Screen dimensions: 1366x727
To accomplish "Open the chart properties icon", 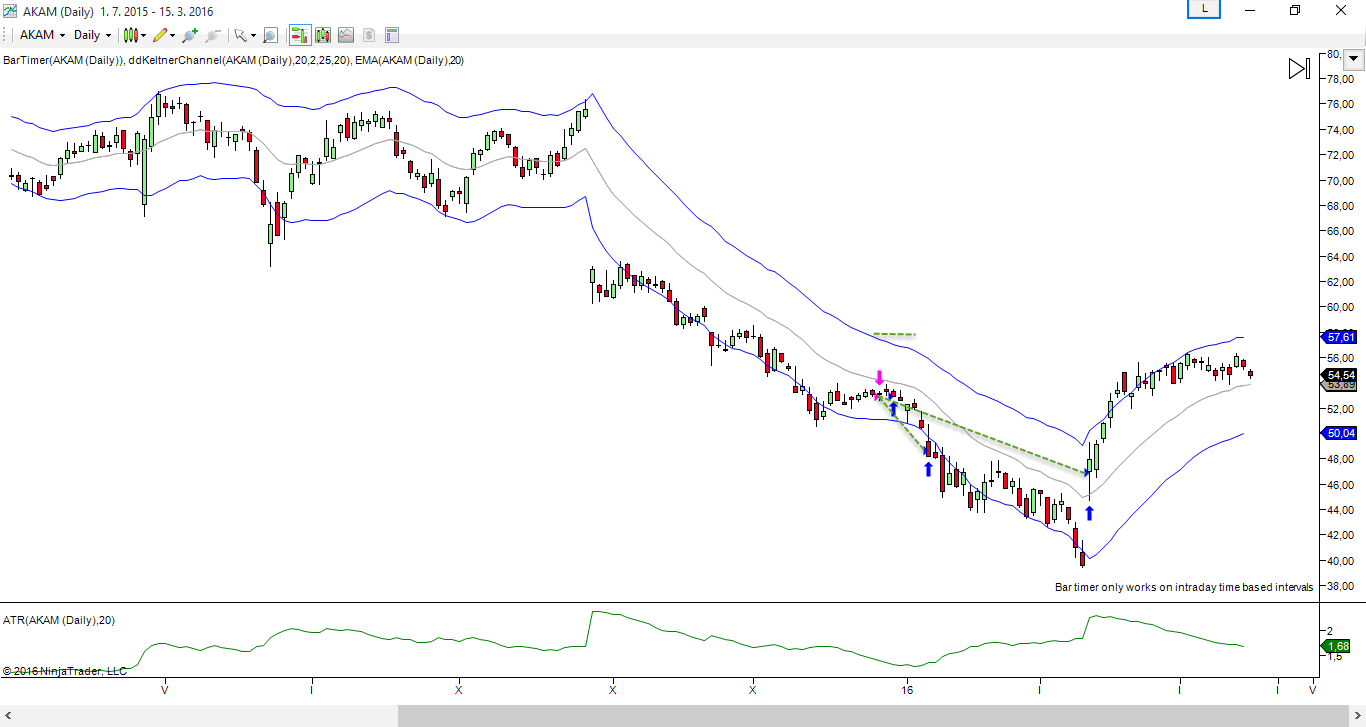I will coord(392,35).
